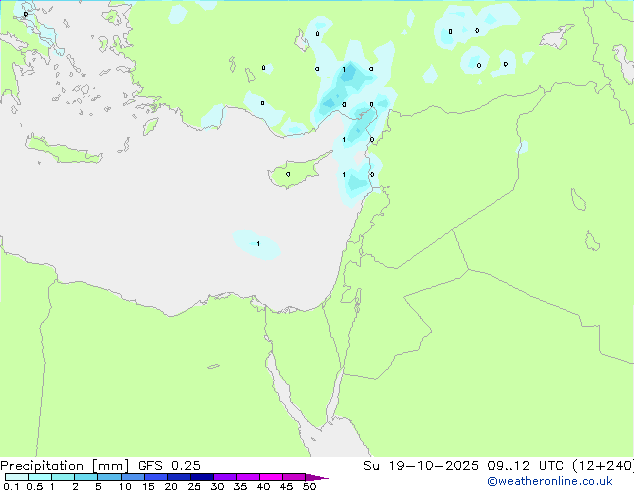Screen dimensions: 634x490
Task: Click the '0.1' legend scale label
Action: tap(11, 486)
